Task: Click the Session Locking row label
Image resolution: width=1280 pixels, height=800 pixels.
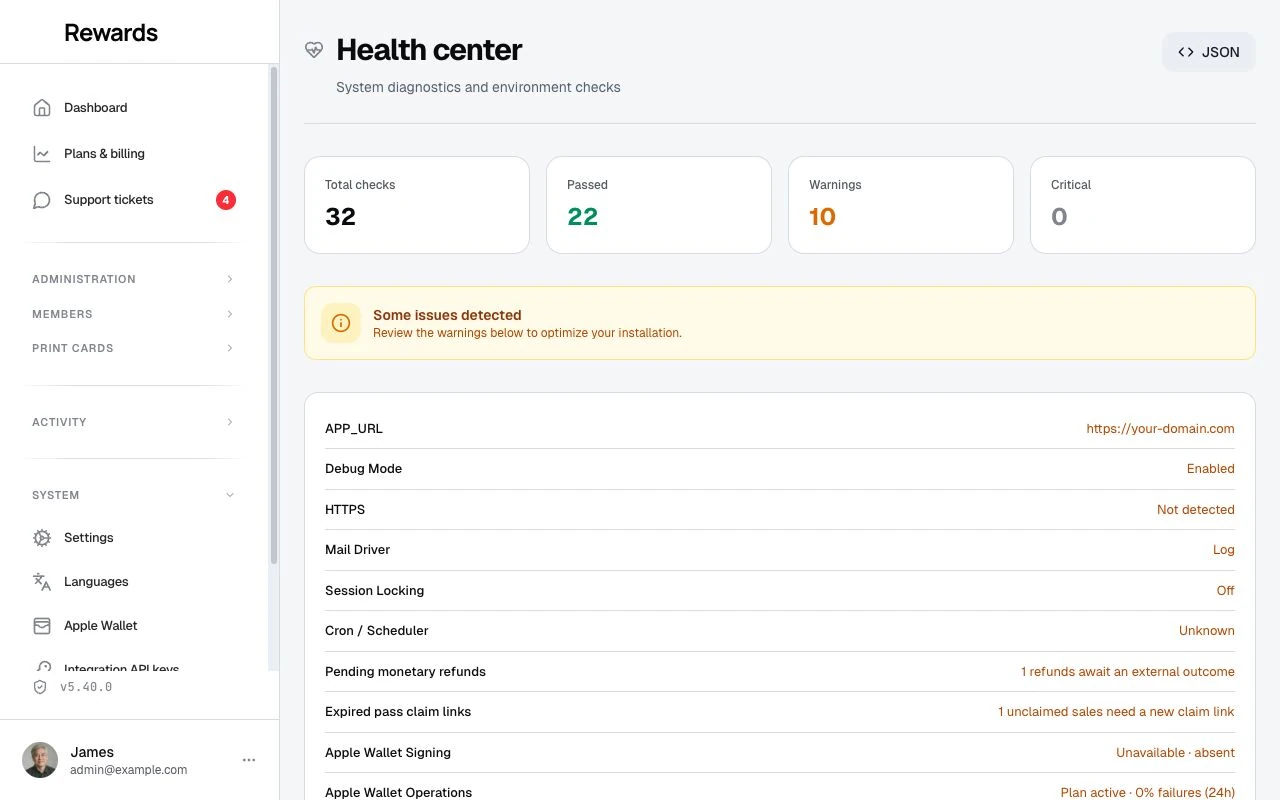Action: click(374, 591)
